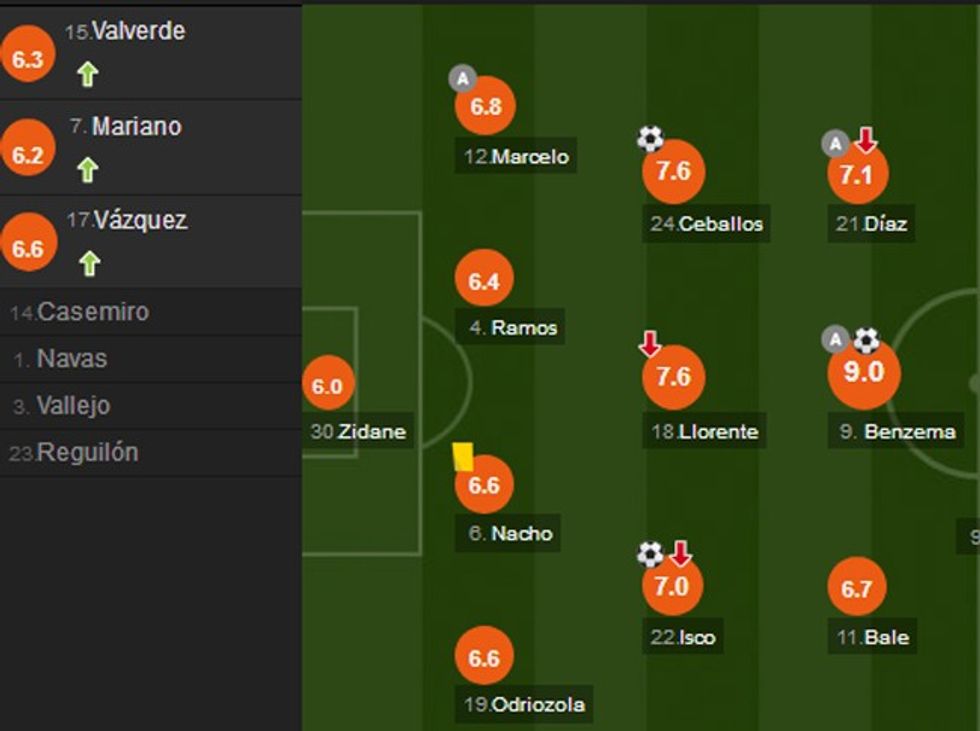Click the goal ball icon above Isco

[x=650, y=553]
